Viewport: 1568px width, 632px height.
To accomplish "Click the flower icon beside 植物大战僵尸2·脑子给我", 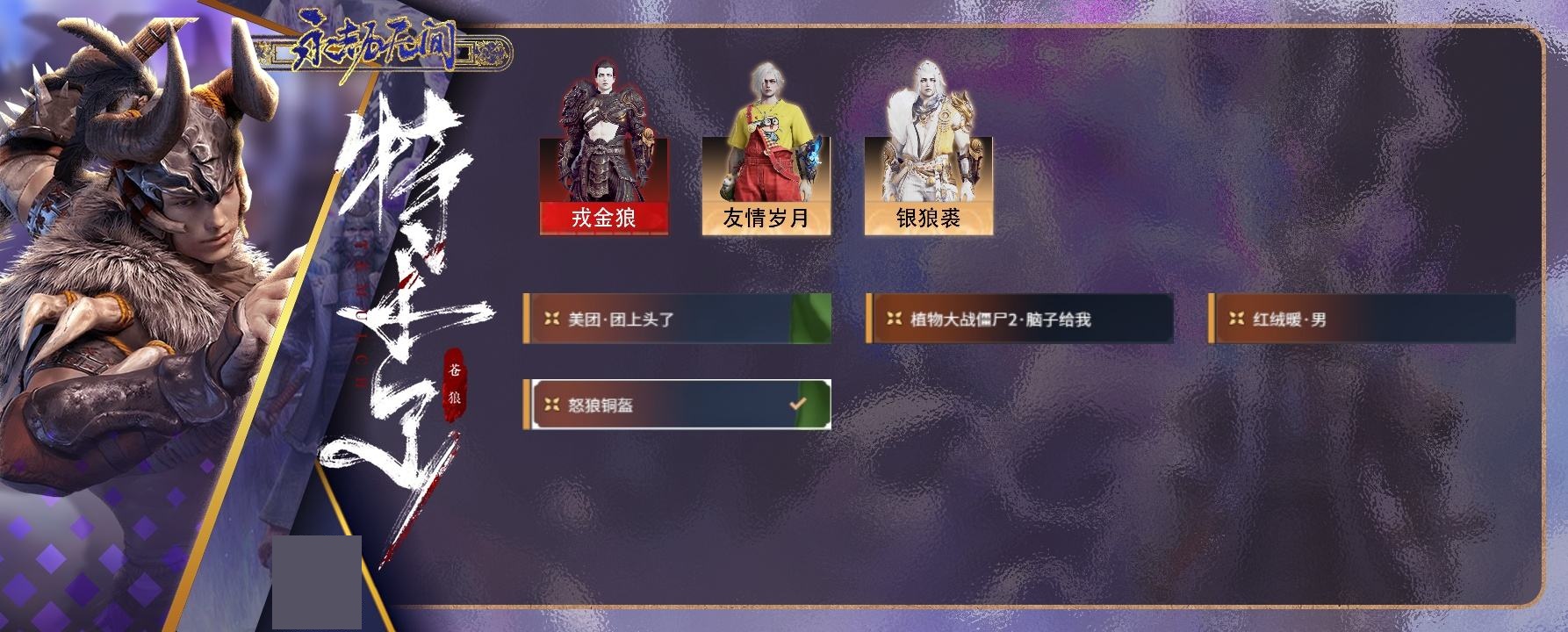I will (894, 320).
